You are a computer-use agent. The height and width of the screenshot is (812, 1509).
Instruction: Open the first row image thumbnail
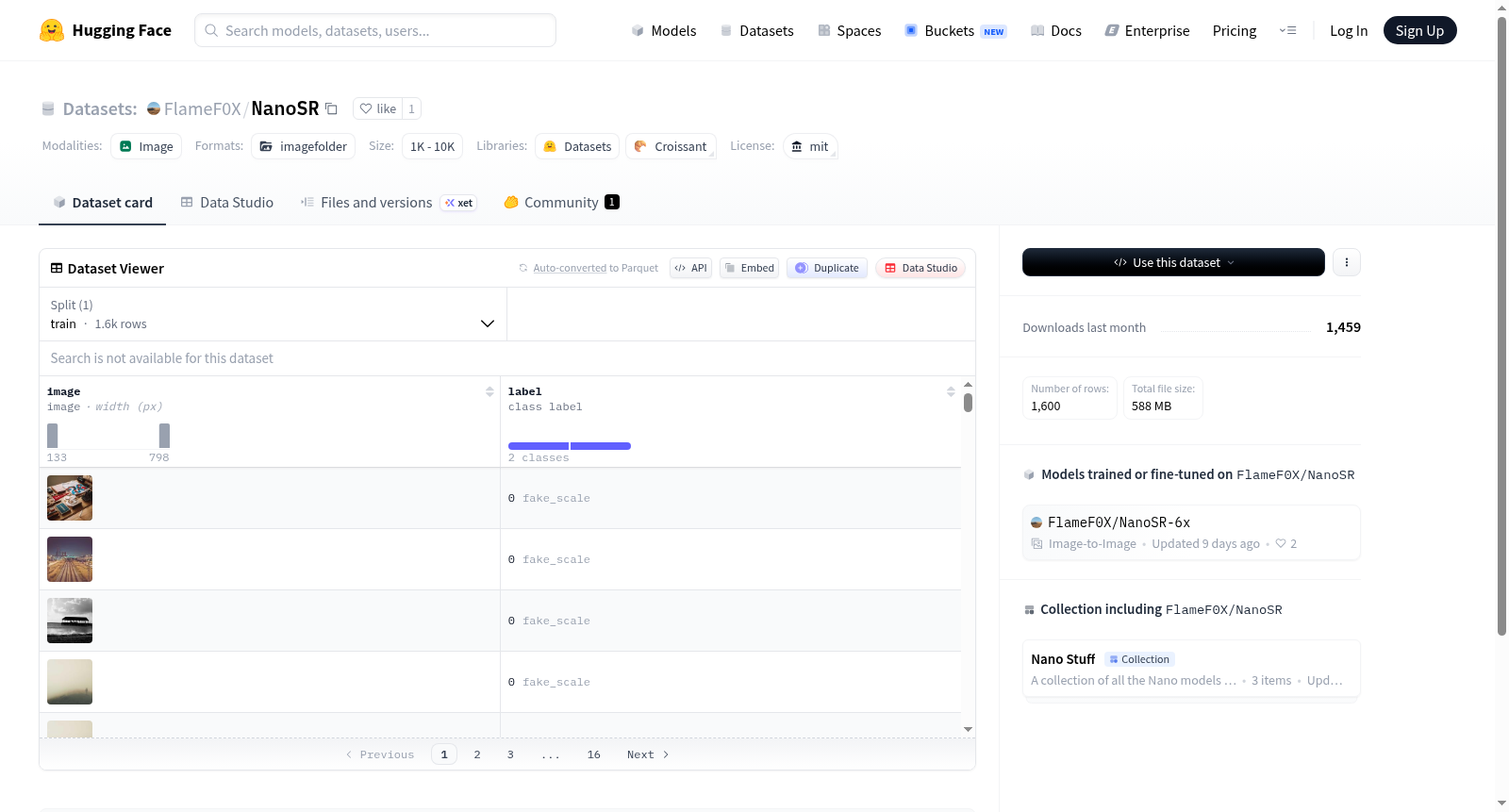(x=70, y=498)
